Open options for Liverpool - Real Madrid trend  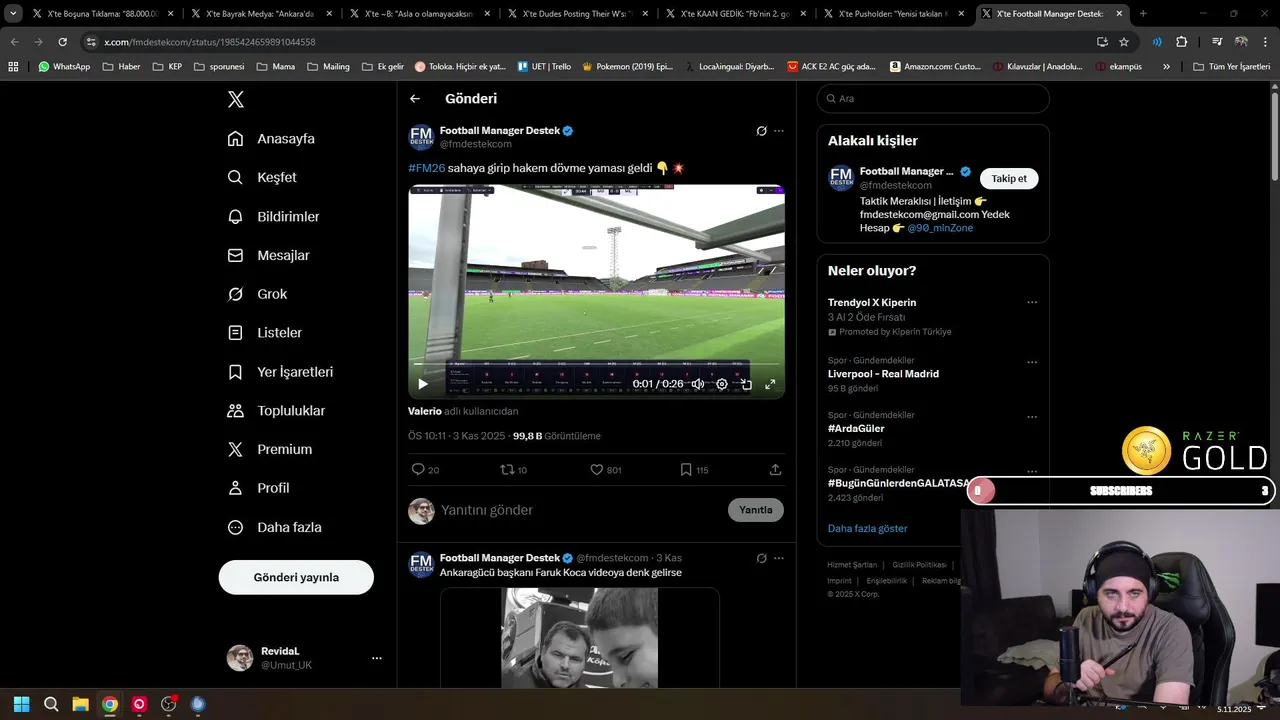1032,362
